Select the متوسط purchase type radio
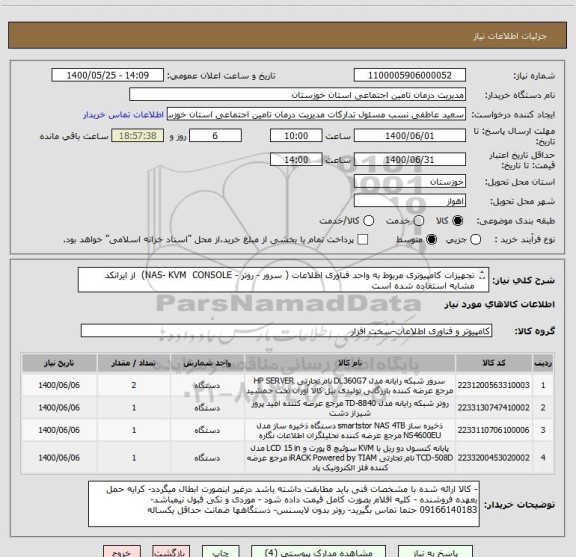This screenshot has width=576, height=557. pos(432,240)
